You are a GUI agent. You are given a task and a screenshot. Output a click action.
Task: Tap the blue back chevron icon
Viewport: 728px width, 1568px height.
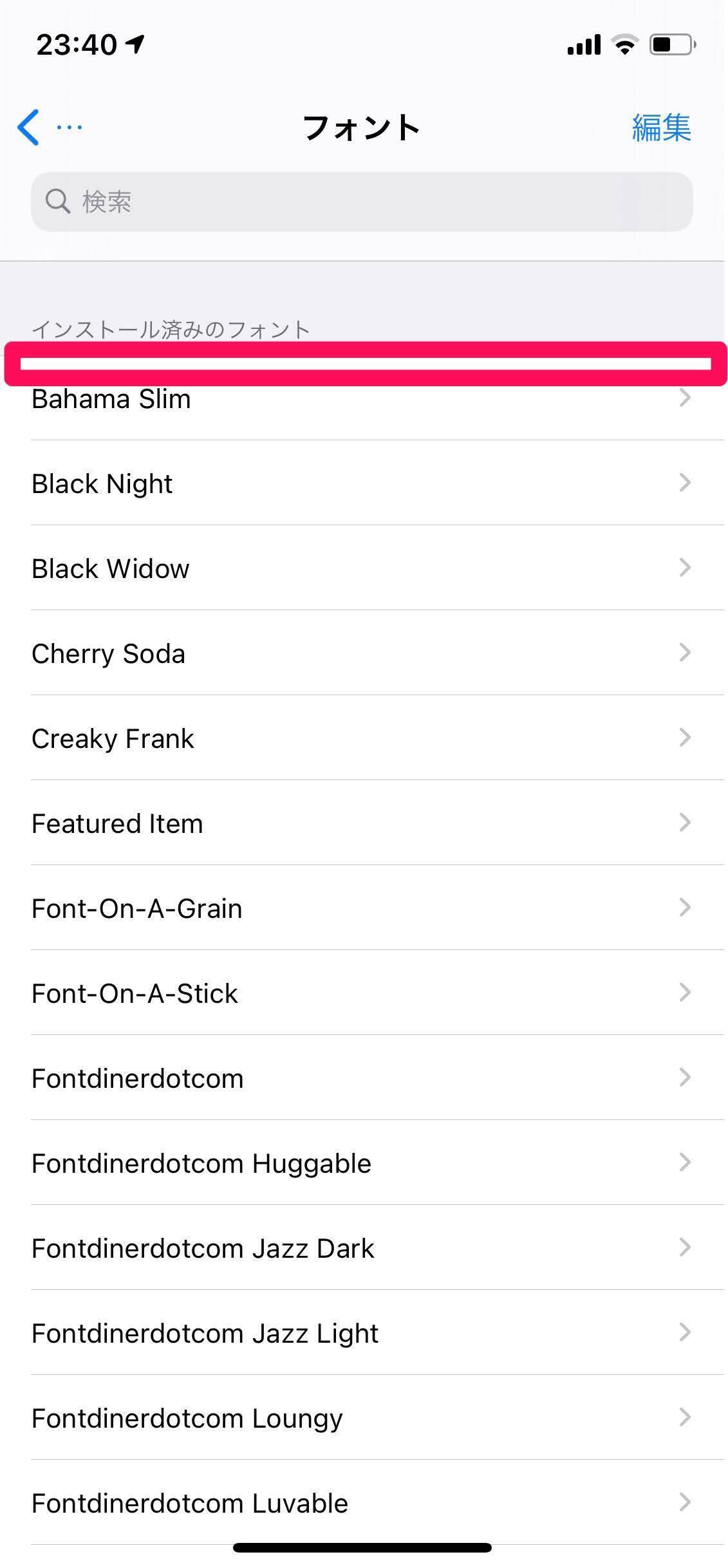coord(29,127)
